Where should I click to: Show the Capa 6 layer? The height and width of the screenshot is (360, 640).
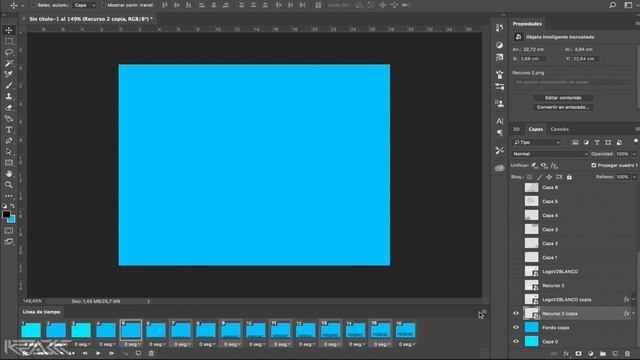point(516,187)
